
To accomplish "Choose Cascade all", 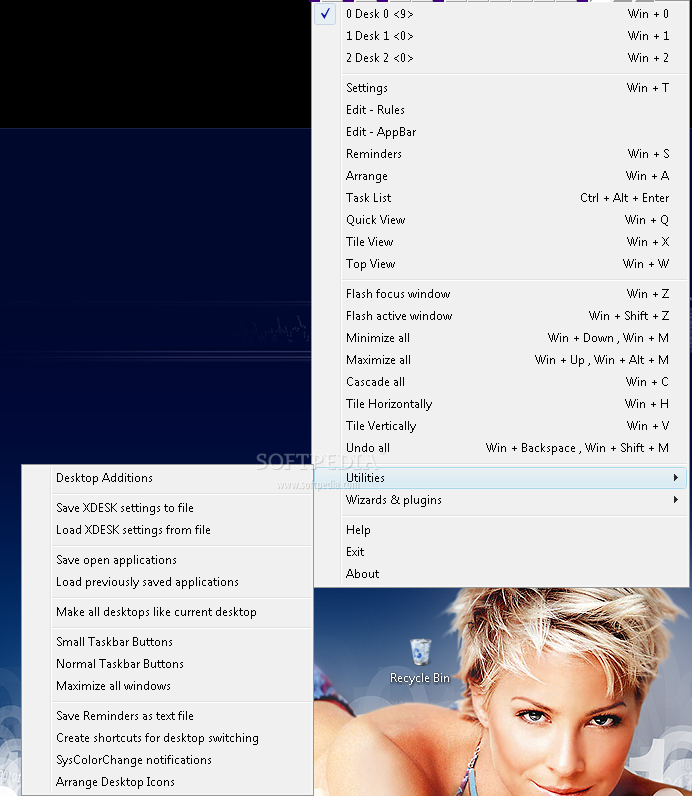I will 500,382.
